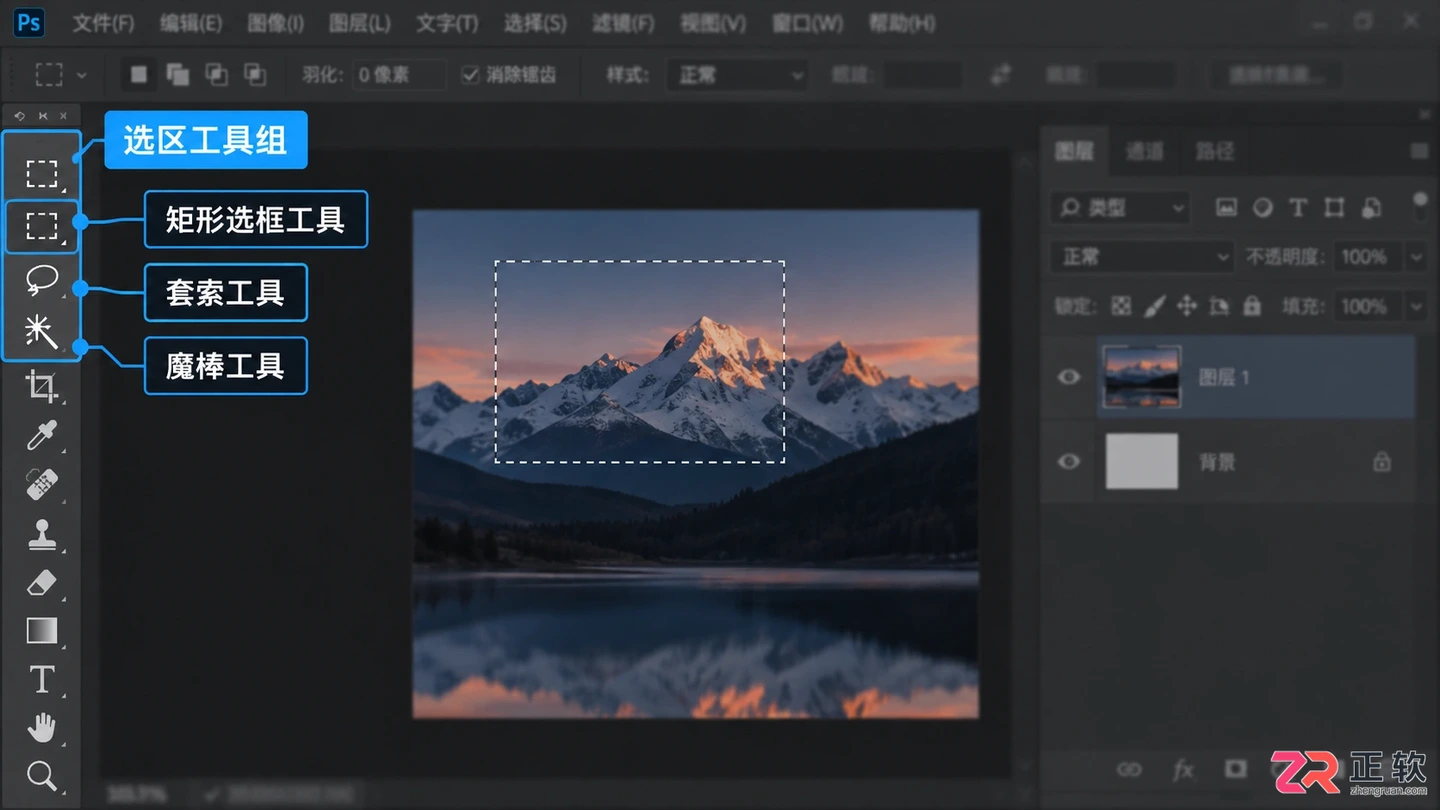Click the 羽化 value input field
The image size is (1440, 810).
[x=398, y=75]
